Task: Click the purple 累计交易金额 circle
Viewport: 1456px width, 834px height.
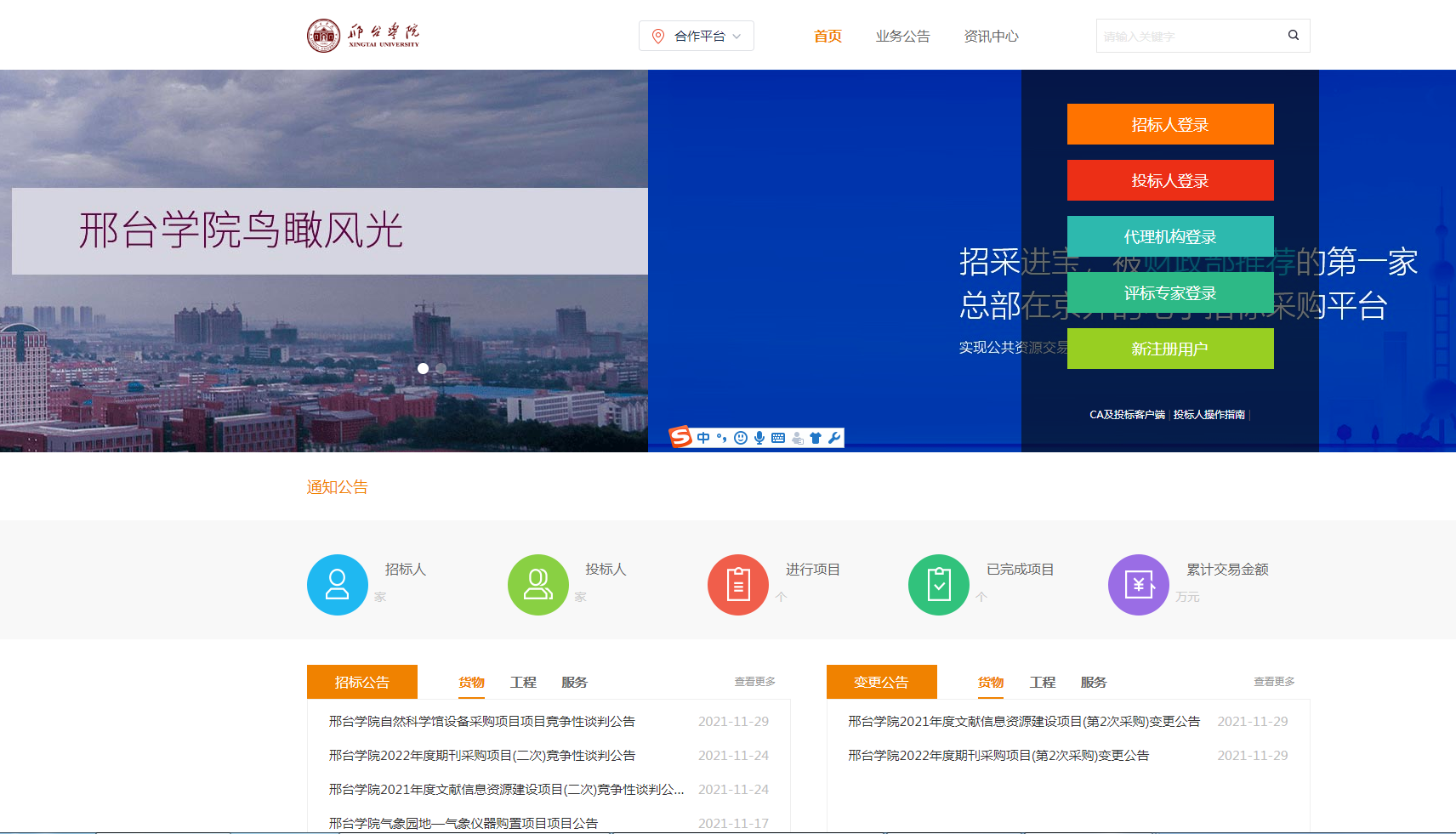Action: pos(1138,585)
